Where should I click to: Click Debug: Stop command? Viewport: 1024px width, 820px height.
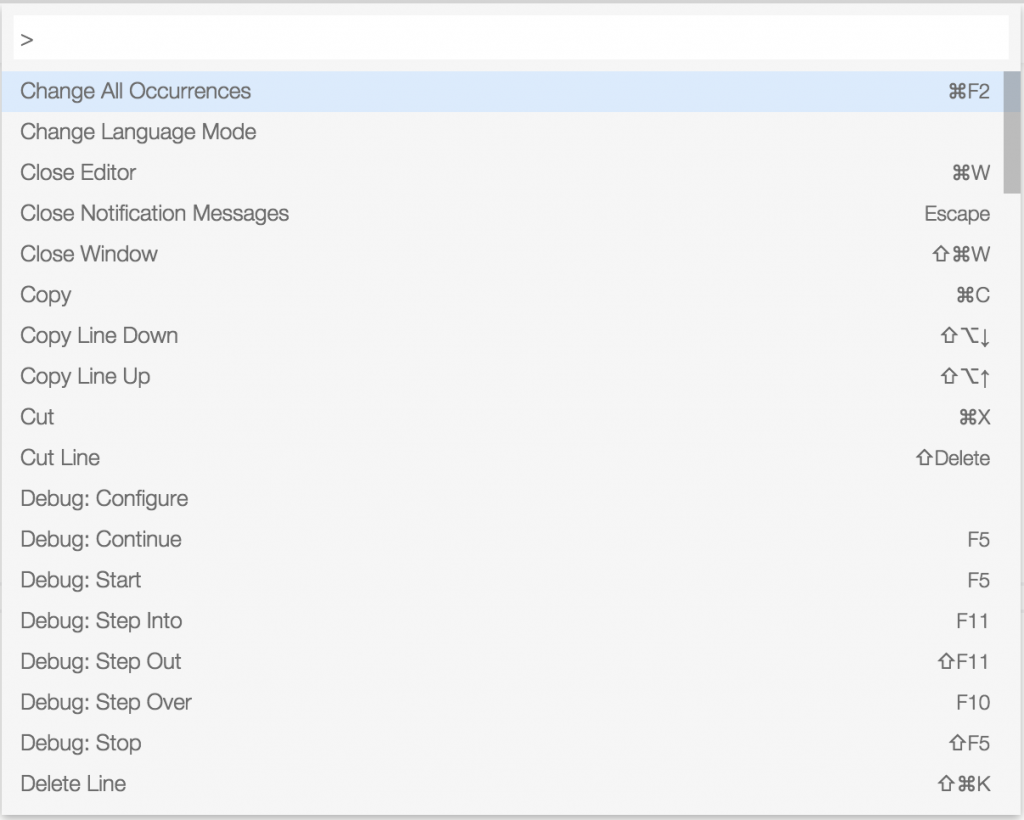pyautogui.click(x=81, y=743)
